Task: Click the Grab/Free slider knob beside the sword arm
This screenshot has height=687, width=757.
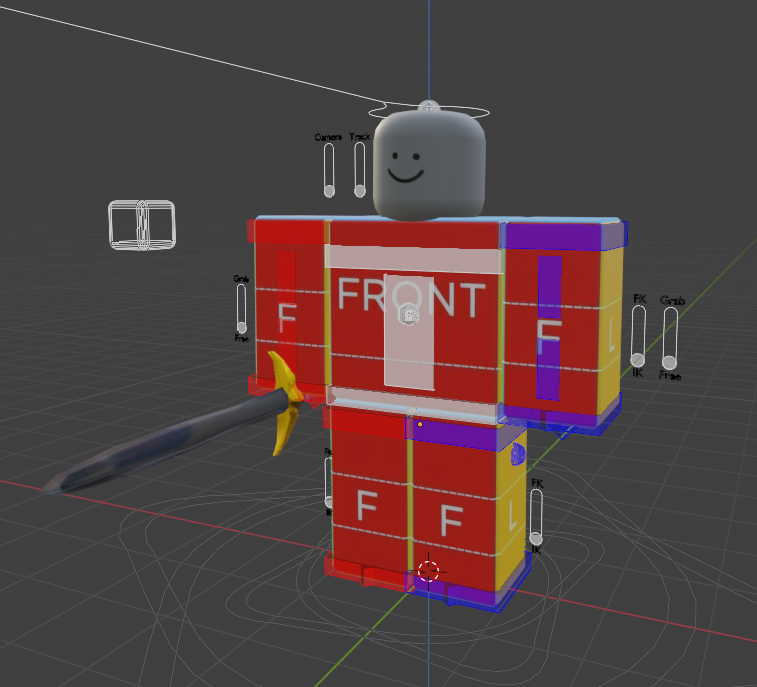Action: tap(242, 328)
